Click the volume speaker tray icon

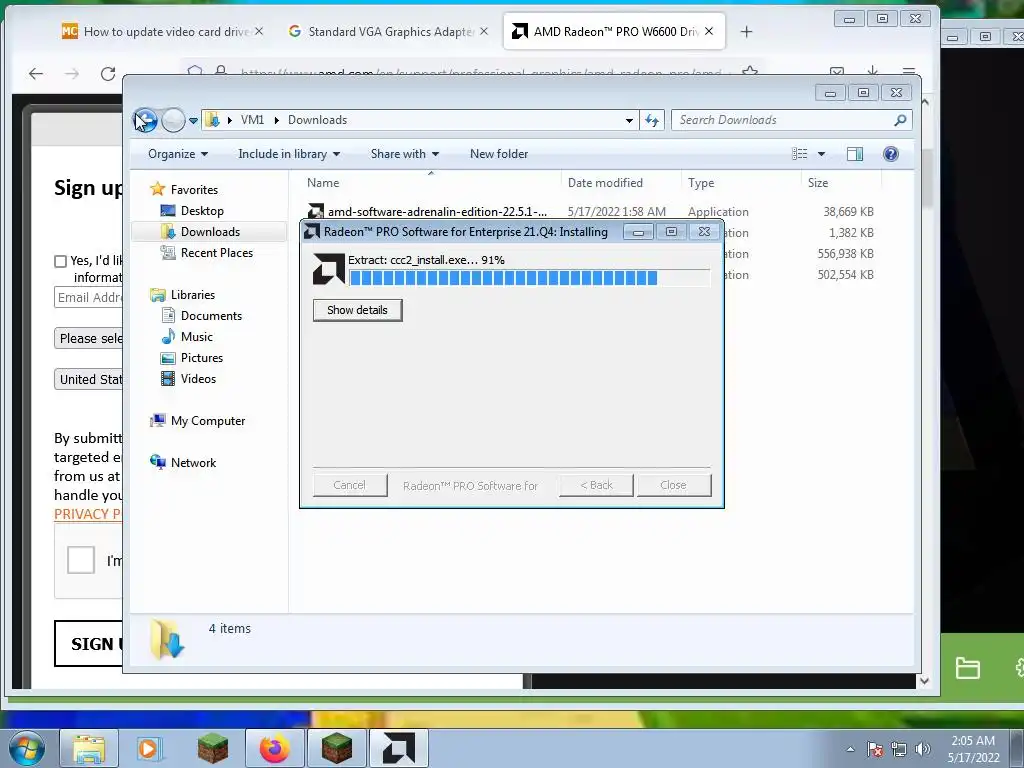pyautogui.click(x=923, y=749)
